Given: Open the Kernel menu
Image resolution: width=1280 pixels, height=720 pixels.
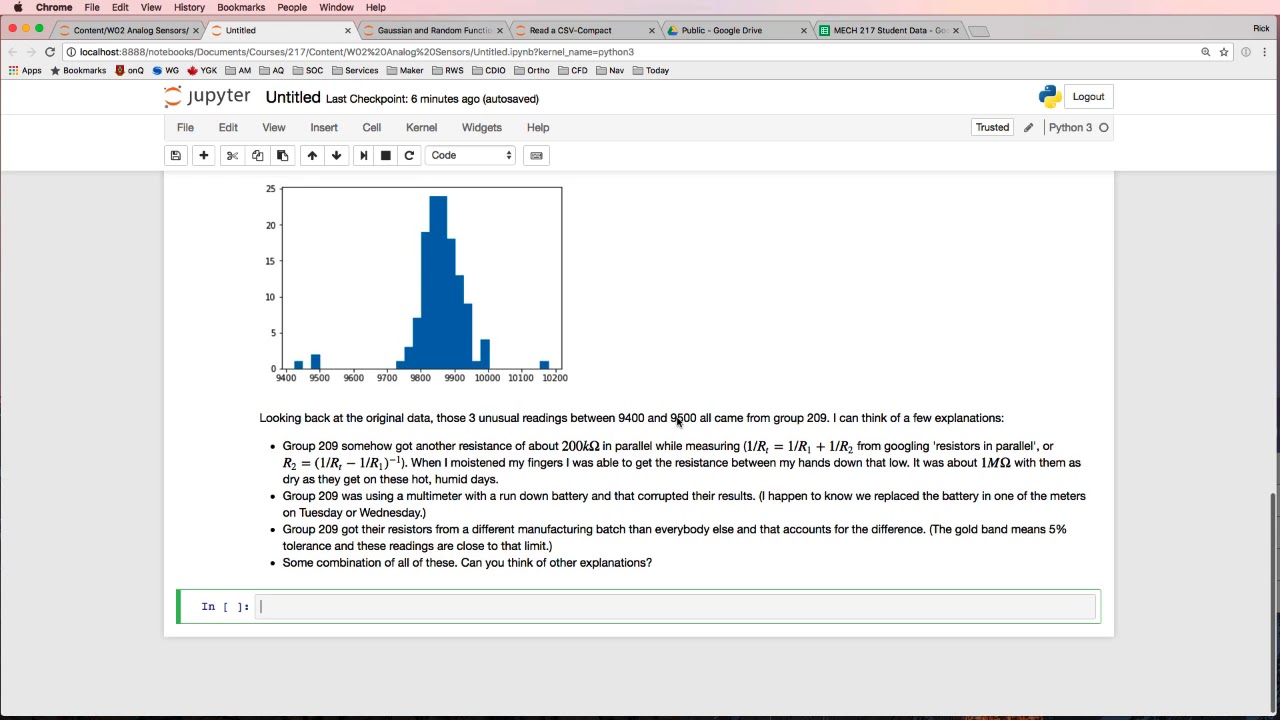Looking at the screenshot, I should click(421, 127).
